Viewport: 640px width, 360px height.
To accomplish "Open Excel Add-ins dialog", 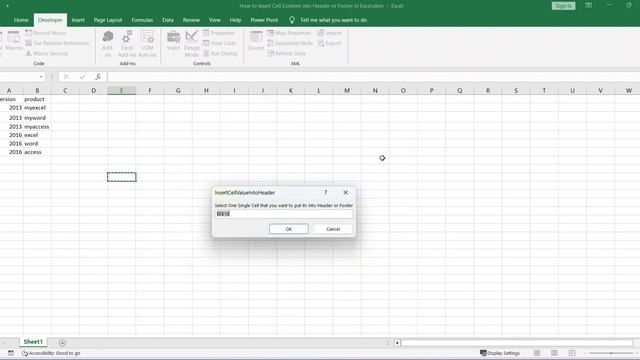I will pyautogui.click(x=127, y=44).
